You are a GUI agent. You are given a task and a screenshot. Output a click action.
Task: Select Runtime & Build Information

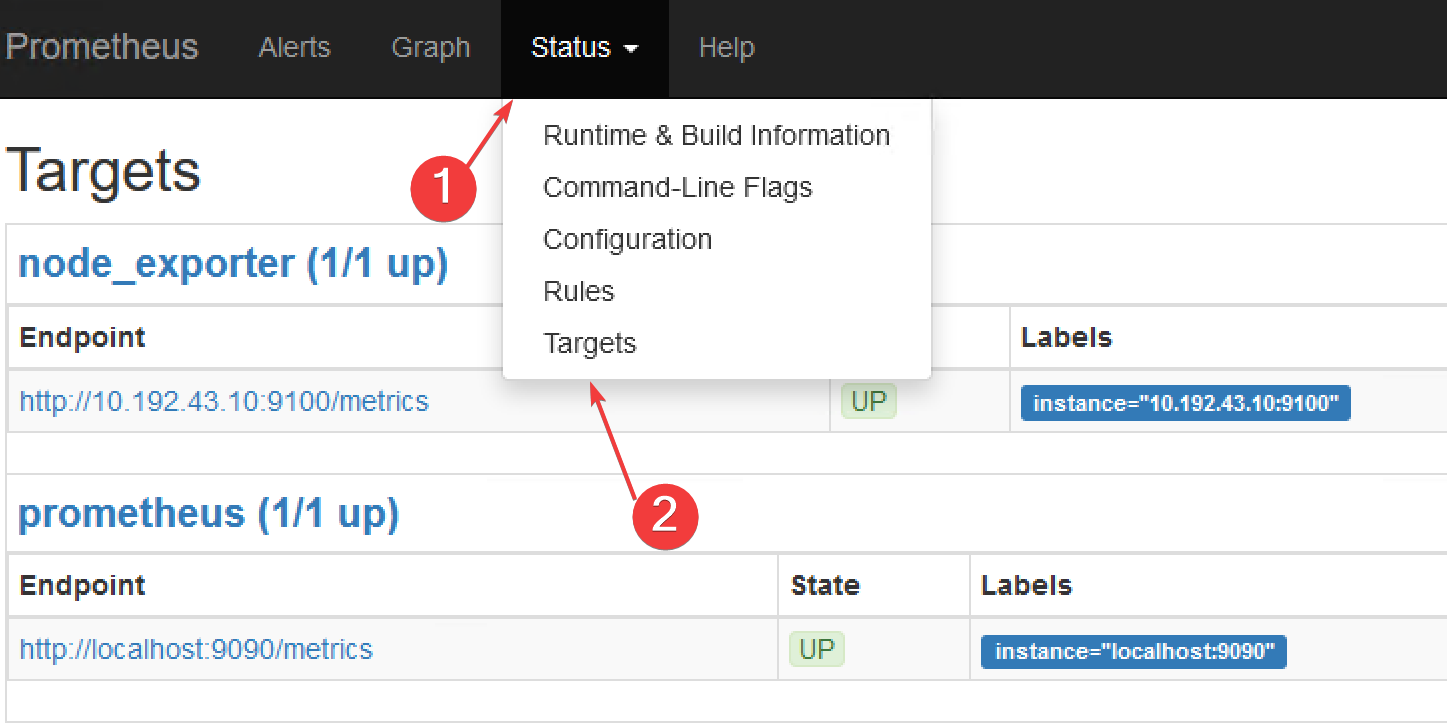(716, 135)
